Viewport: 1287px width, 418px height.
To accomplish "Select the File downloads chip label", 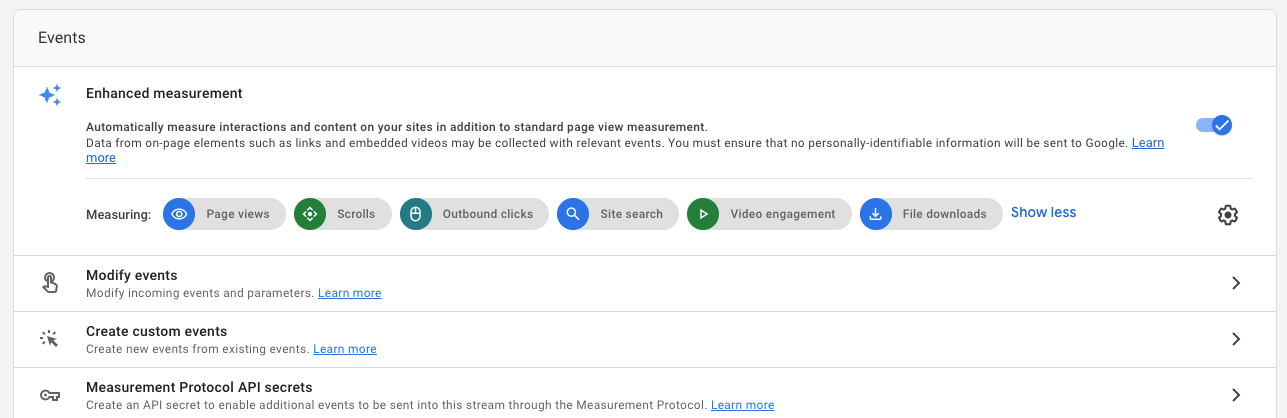I will [x=945, y=214].
